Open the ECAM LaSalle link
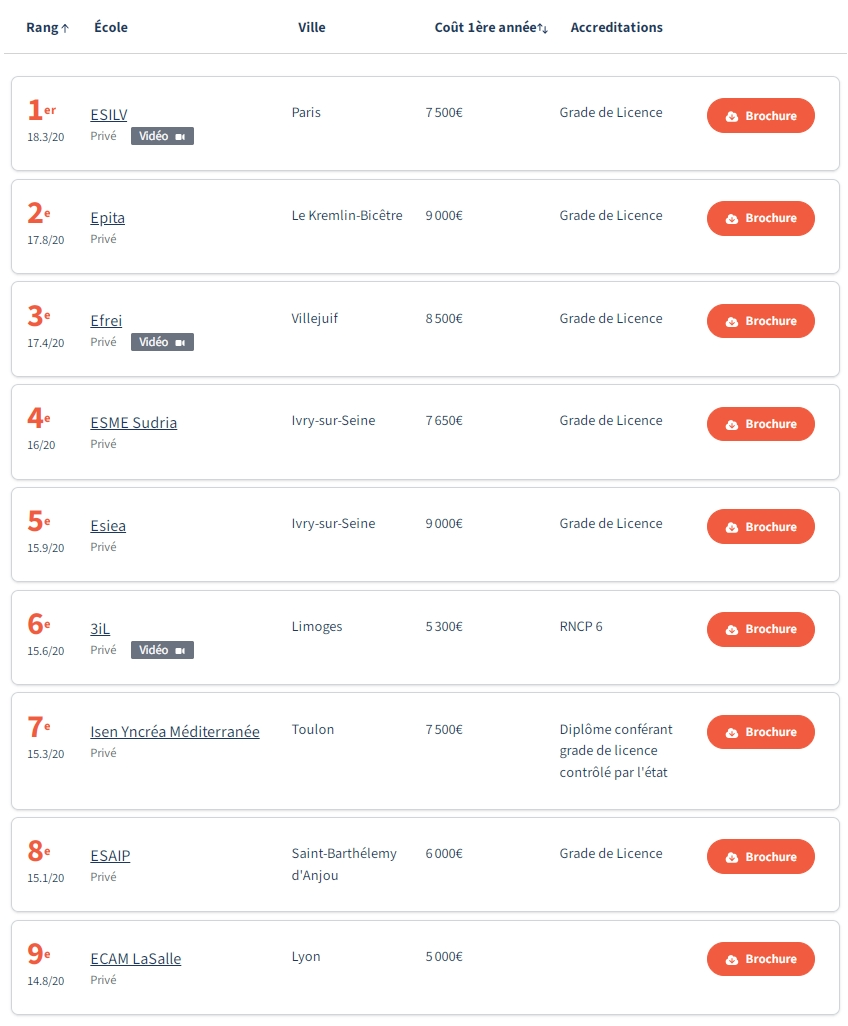This screenshot has width=848, height=1026. [x=135, y=959]
